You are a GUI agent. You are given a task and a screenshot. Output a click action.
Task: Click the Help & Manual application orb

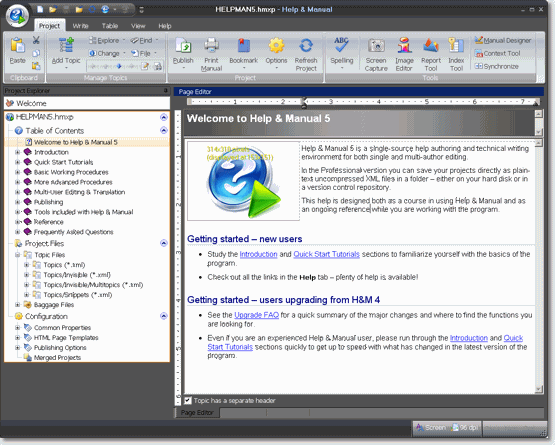17,16
